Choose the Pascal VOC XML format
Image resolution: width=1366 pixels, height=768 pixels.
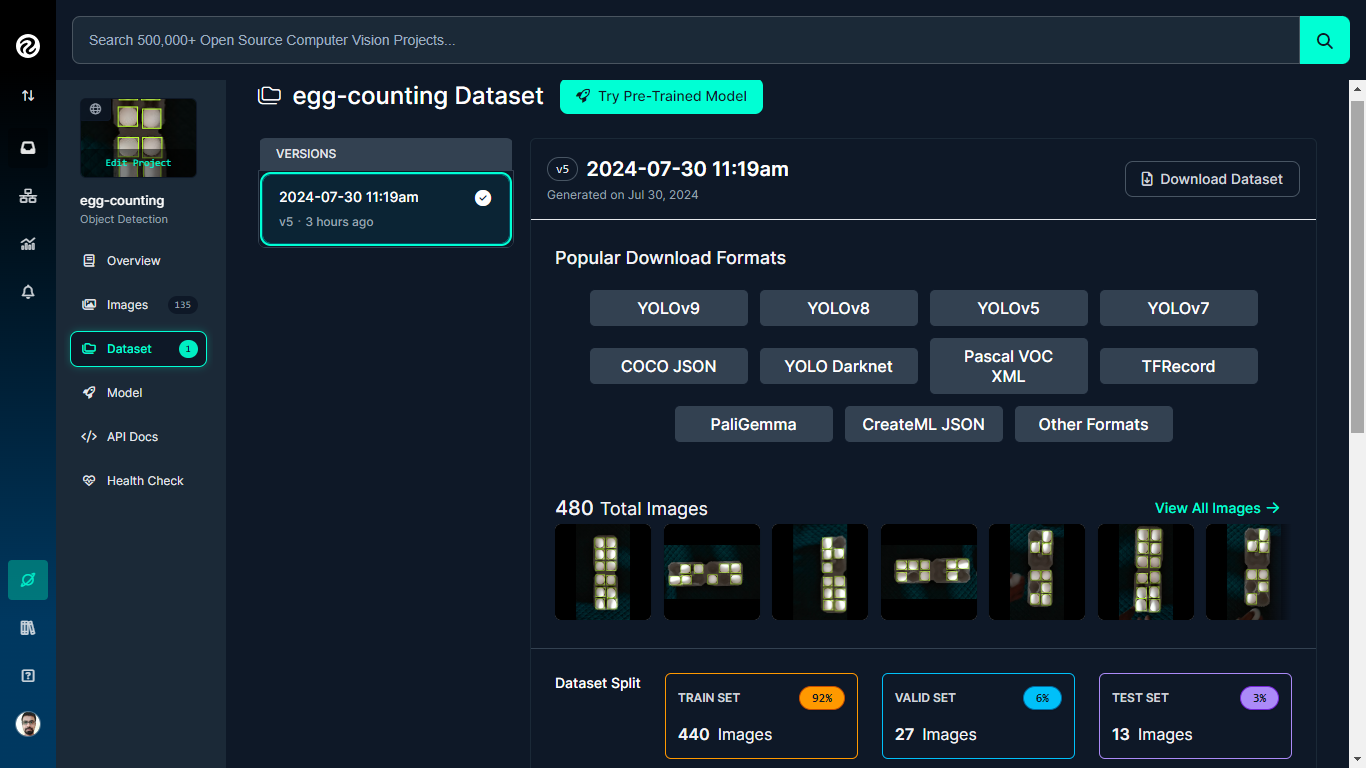pos(1009,366)
